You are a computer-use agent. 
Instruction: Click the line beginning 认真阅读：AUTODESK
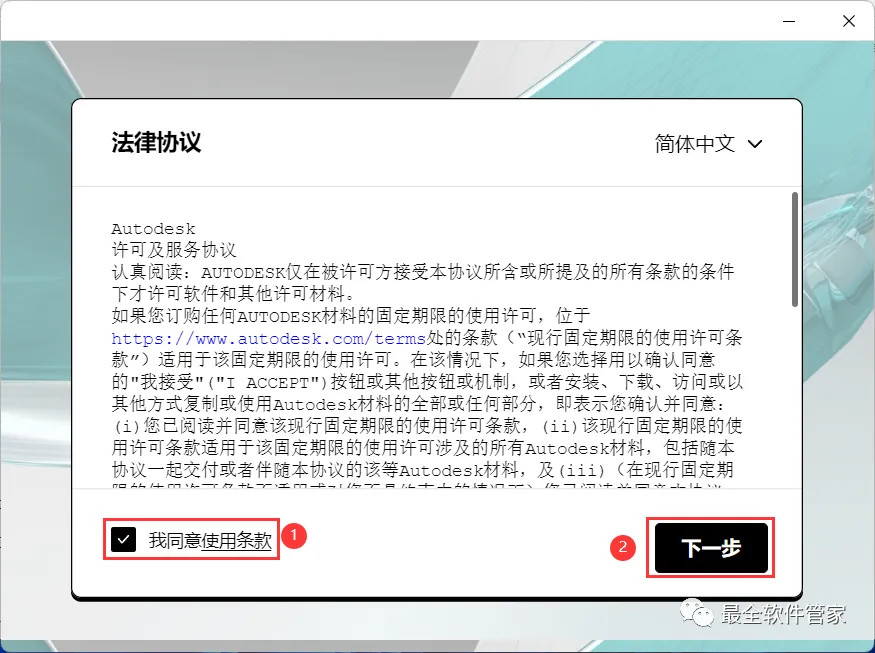[x=423, y=272]
